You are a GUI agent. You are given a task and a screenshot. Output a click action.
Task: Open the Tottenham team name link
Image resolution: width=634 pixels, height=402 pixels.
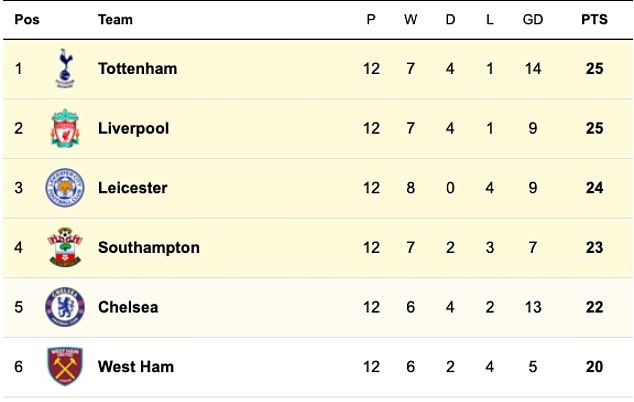click(x=137, y=69)
